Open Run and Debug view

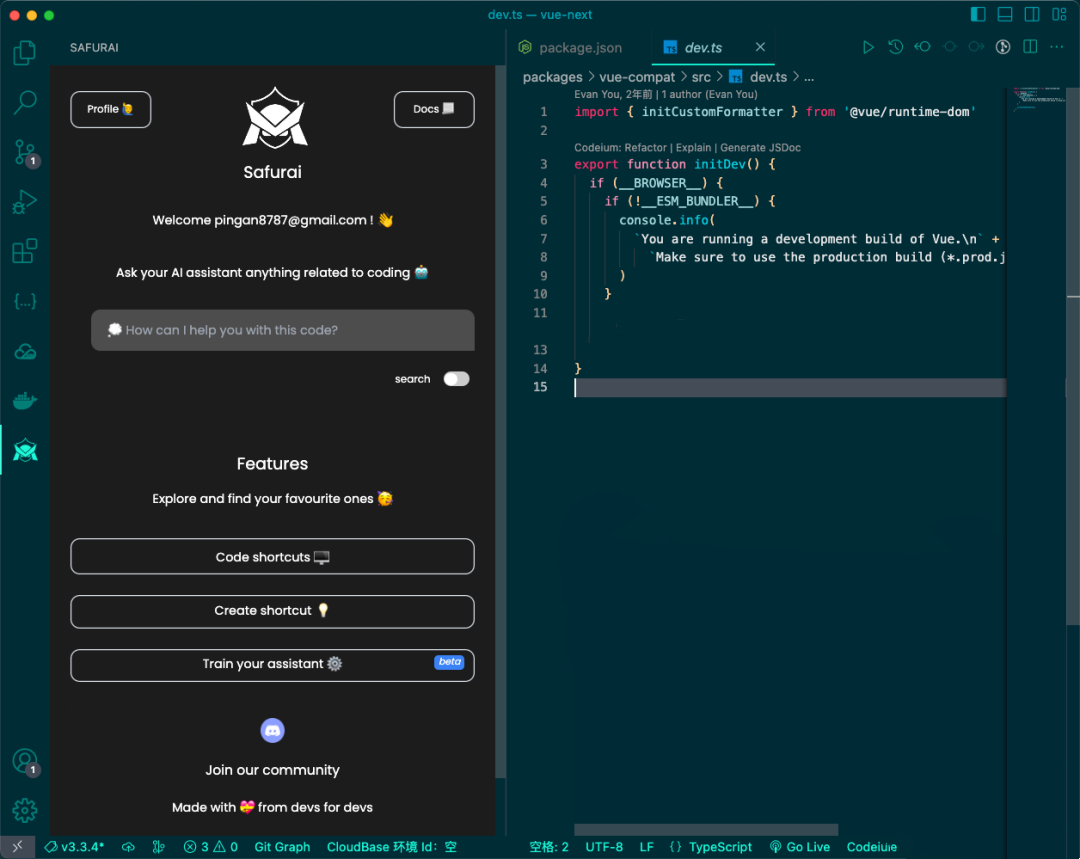tap(25, 202)
